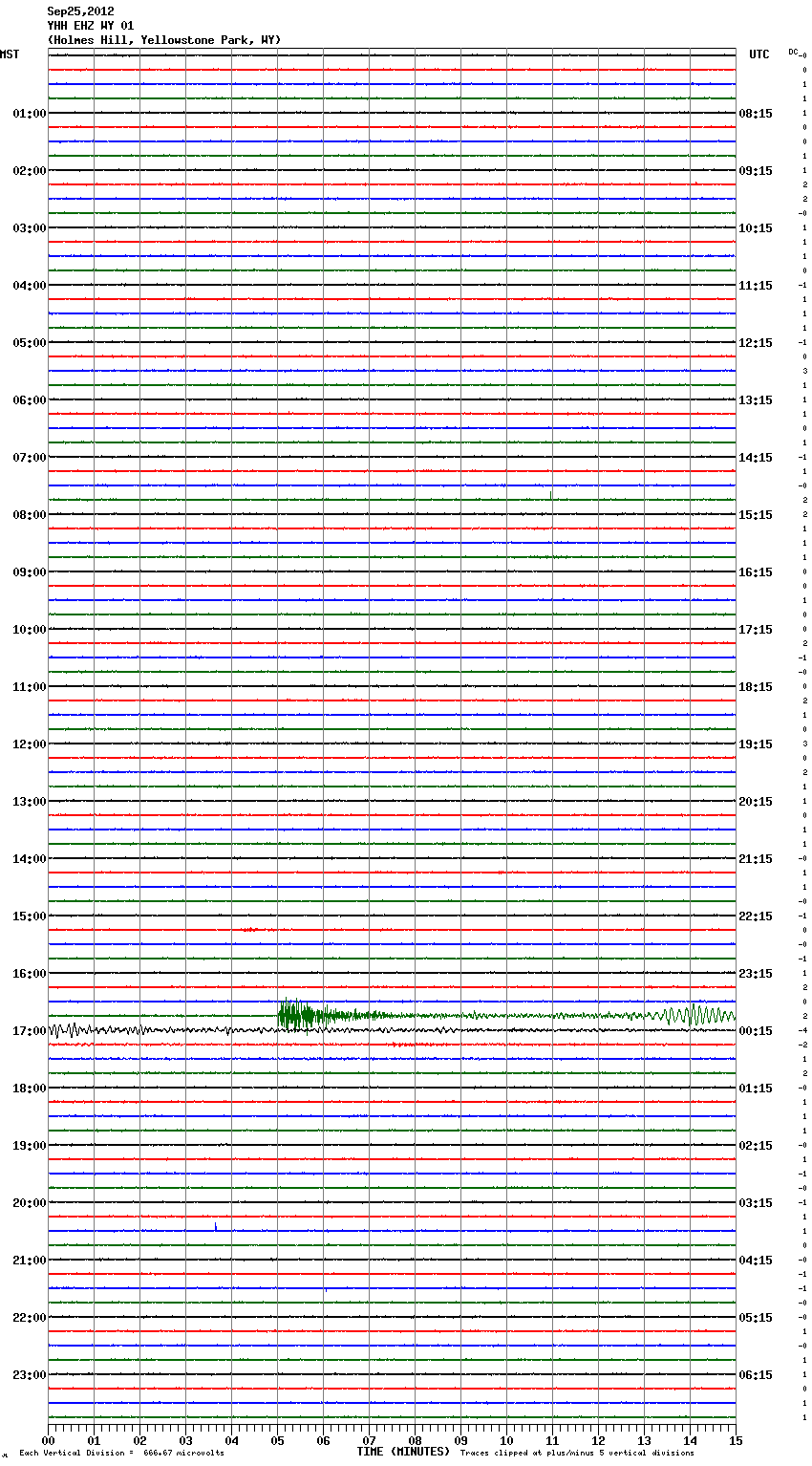812x1466 pixels.
Task: Click the UTC time label "18:15"
Action: [x=756, y=687]
